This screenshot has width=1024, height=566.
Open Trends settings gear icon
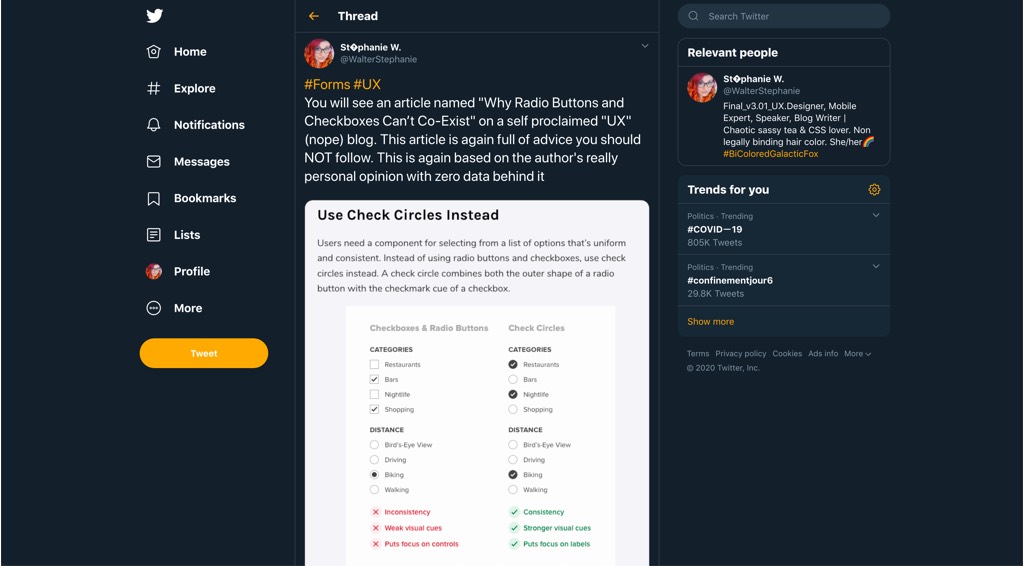click(874, 190)
